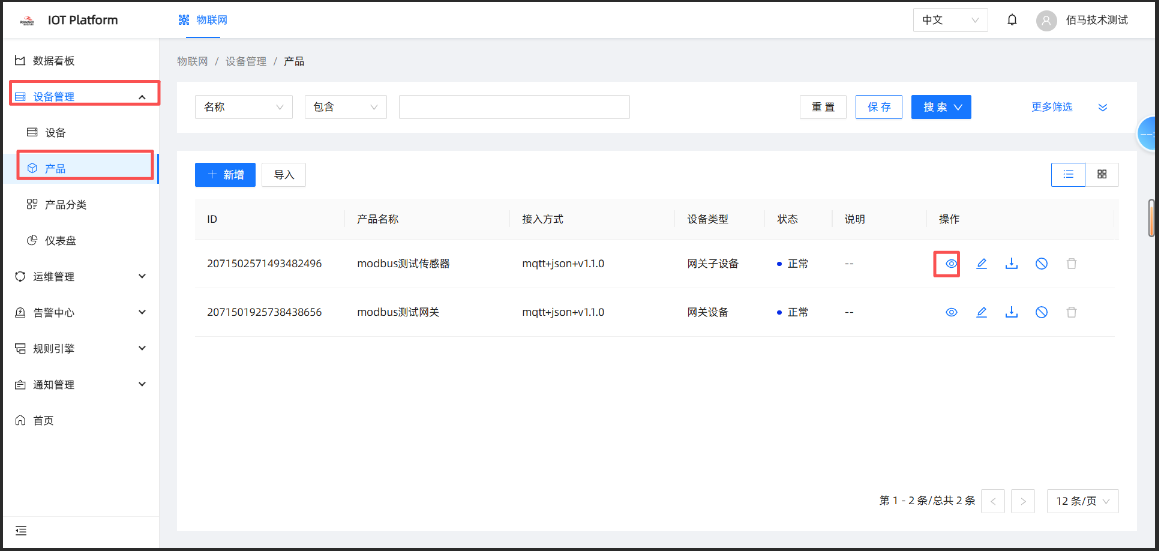Disable the modbus测试网关 product
Image resolution: width=1159 pixels, height=551 pixels.
tap(1041, 312)
